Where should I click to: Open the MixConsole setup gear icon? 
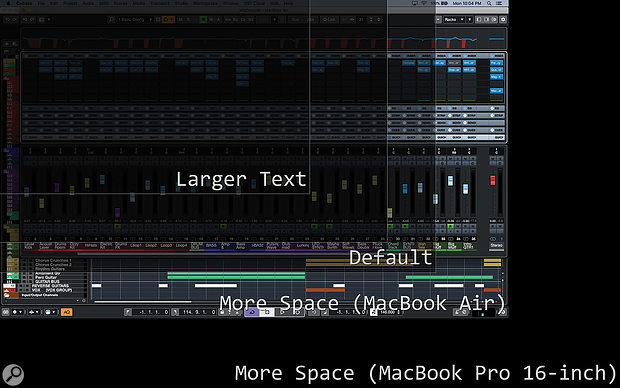(503, 19)
